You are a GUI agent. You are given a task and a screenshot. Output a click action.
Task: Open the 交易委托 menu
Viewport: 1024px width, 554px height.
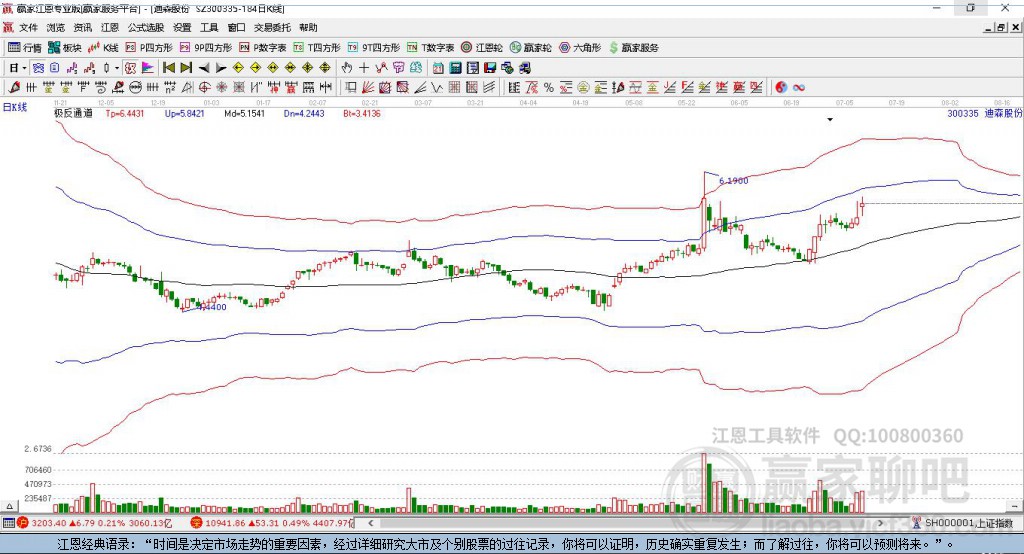272,27
